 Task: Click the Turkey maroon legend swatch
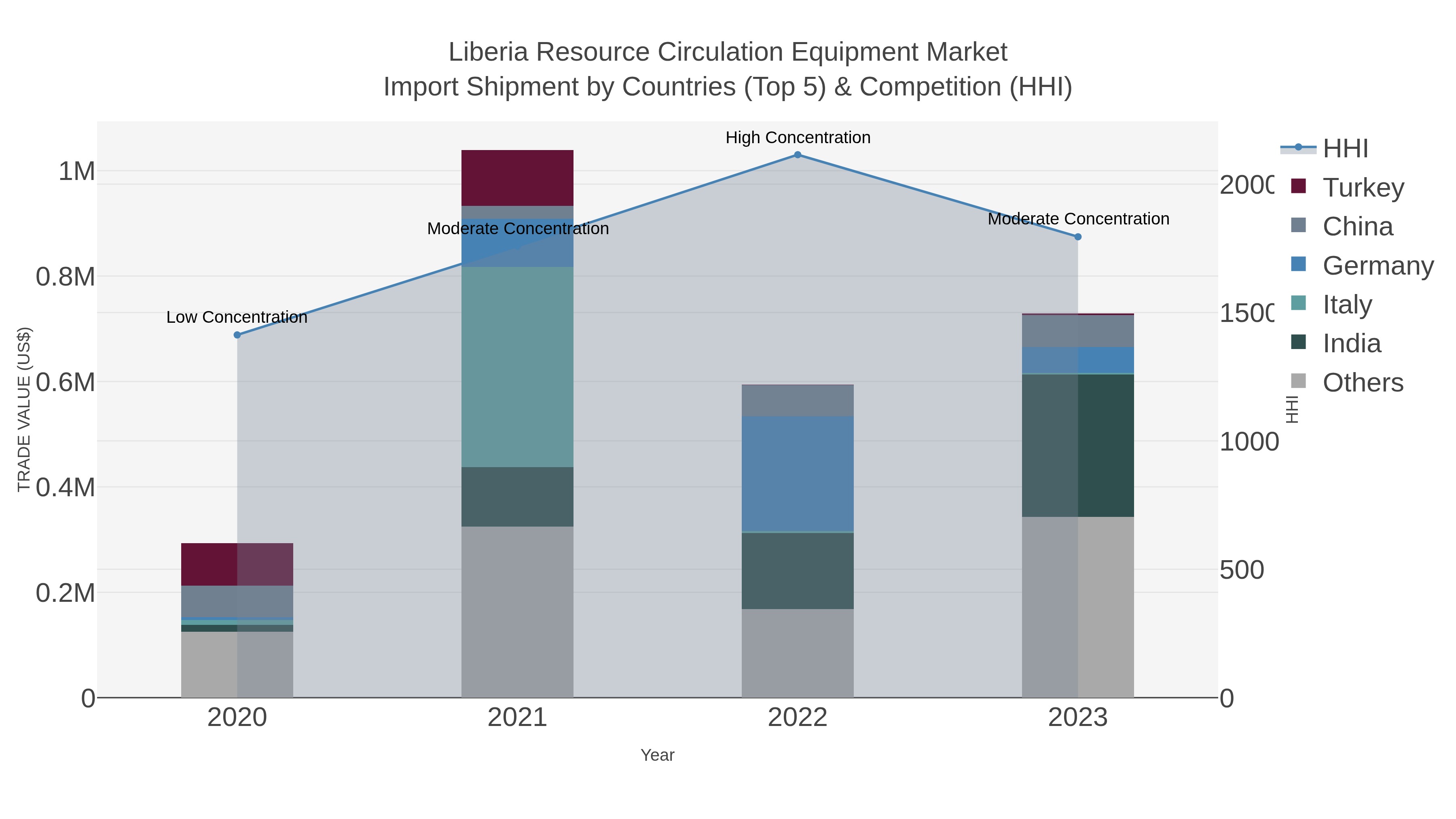[1299, 186]
